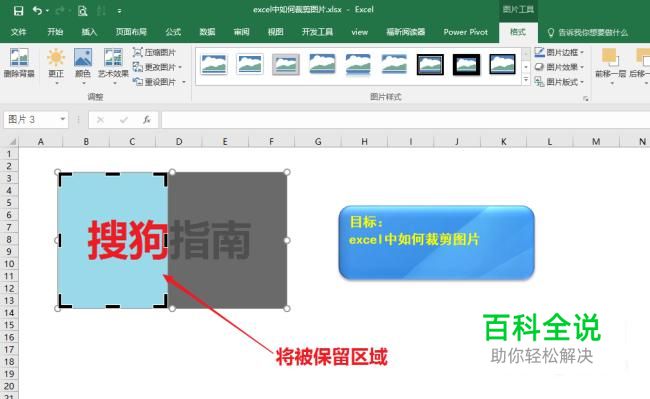Viewport: 650px width, 399px height.
Task: Open the Power Pivot tab
Action: (465, 32)
